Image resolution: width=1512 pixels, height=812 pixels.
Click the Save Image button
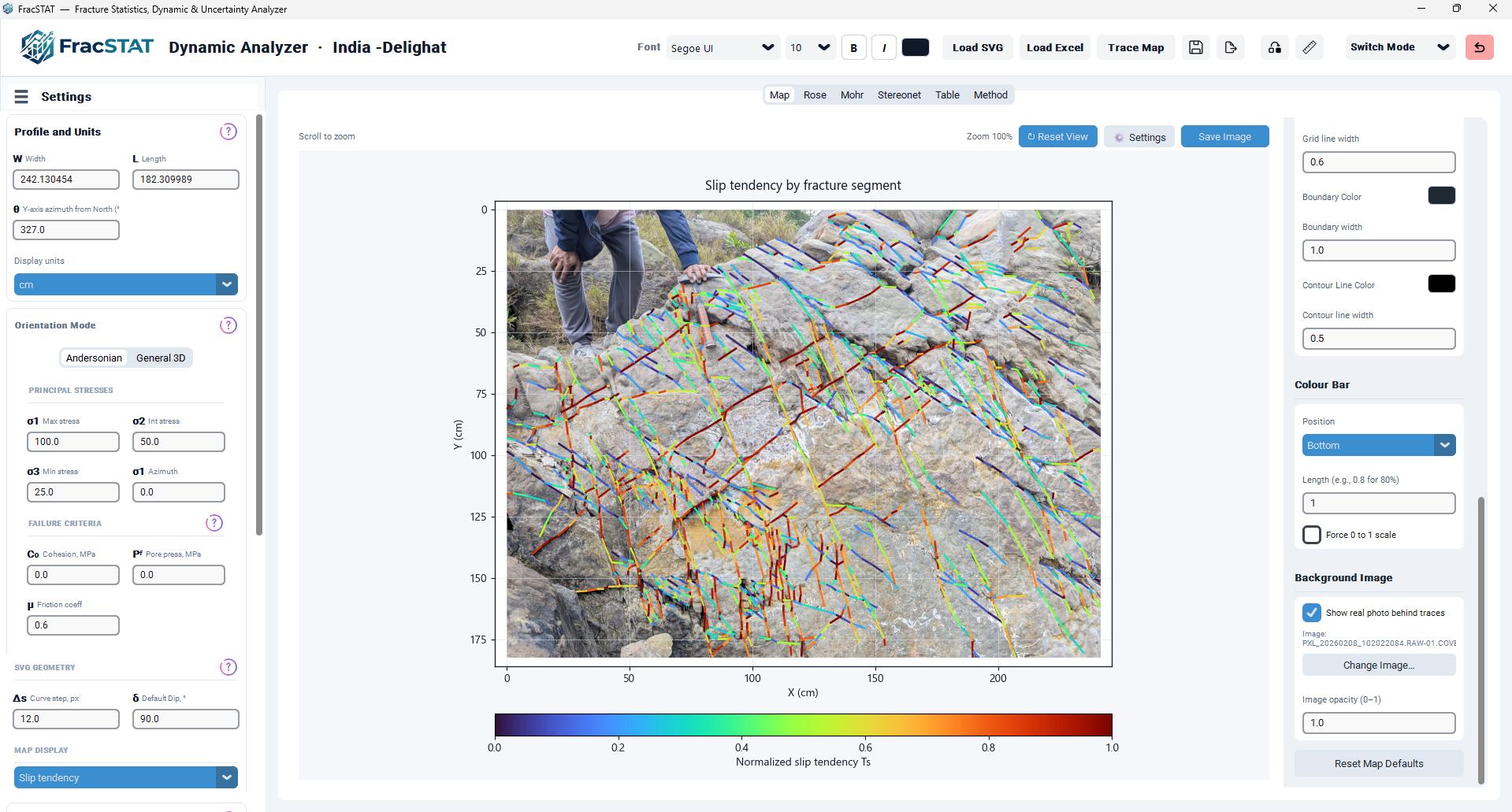click(x=1224, y=136)
